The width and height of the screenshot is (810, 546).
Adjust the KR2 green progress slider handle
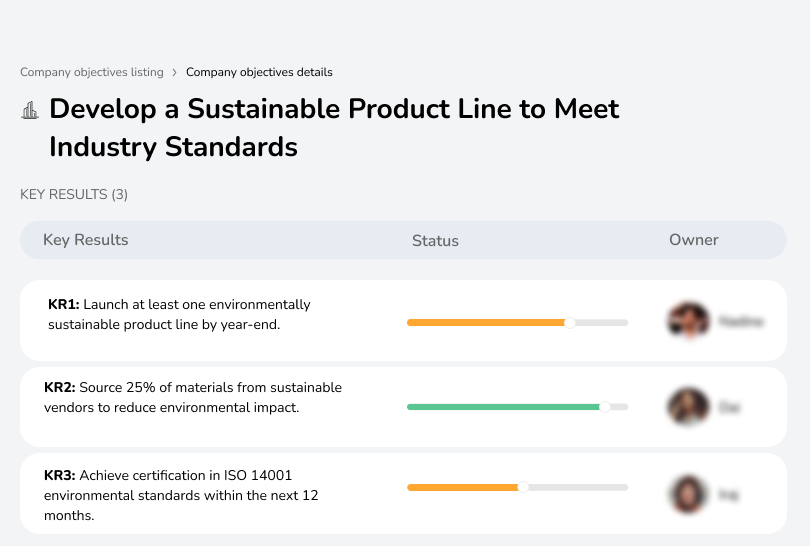604,407
